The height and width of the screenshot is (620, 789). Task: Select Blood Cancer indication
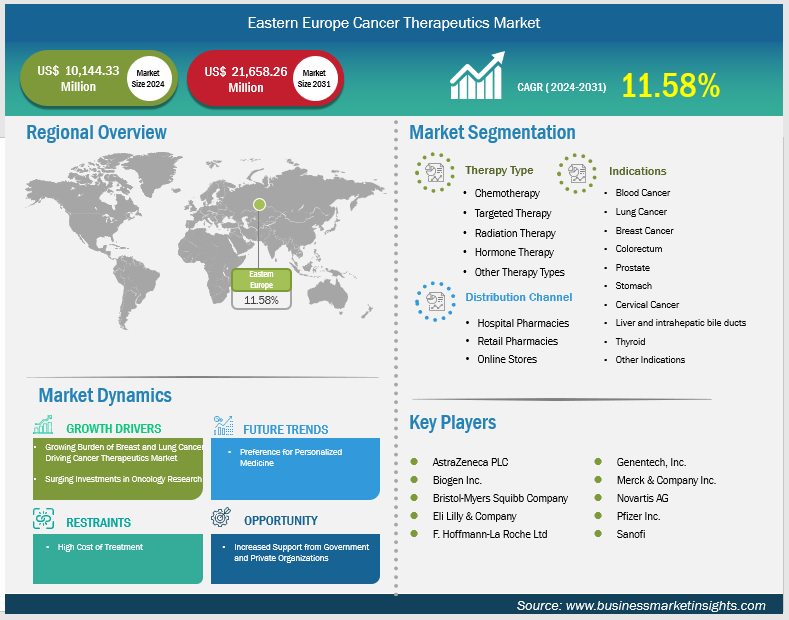pos(643,193)
